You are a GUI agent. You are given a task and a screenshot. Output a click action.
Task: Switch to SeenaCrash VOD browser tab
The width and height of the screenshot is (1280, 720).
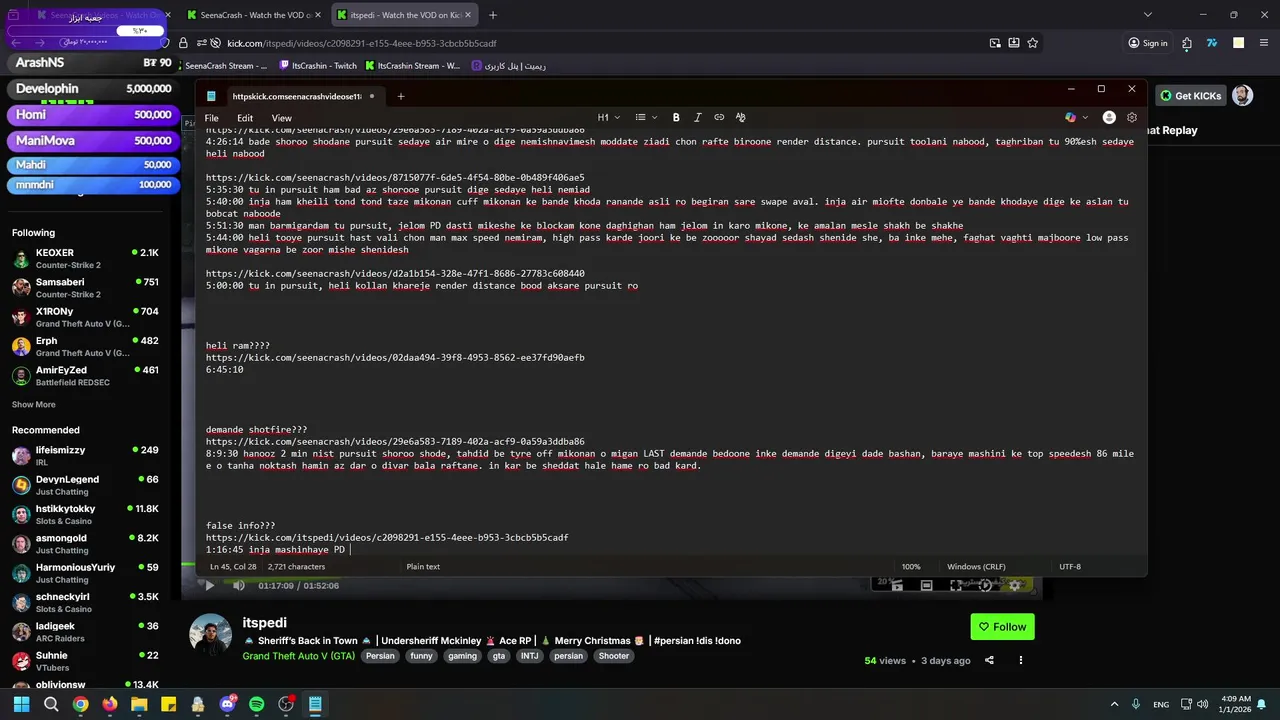coord(252,15)
